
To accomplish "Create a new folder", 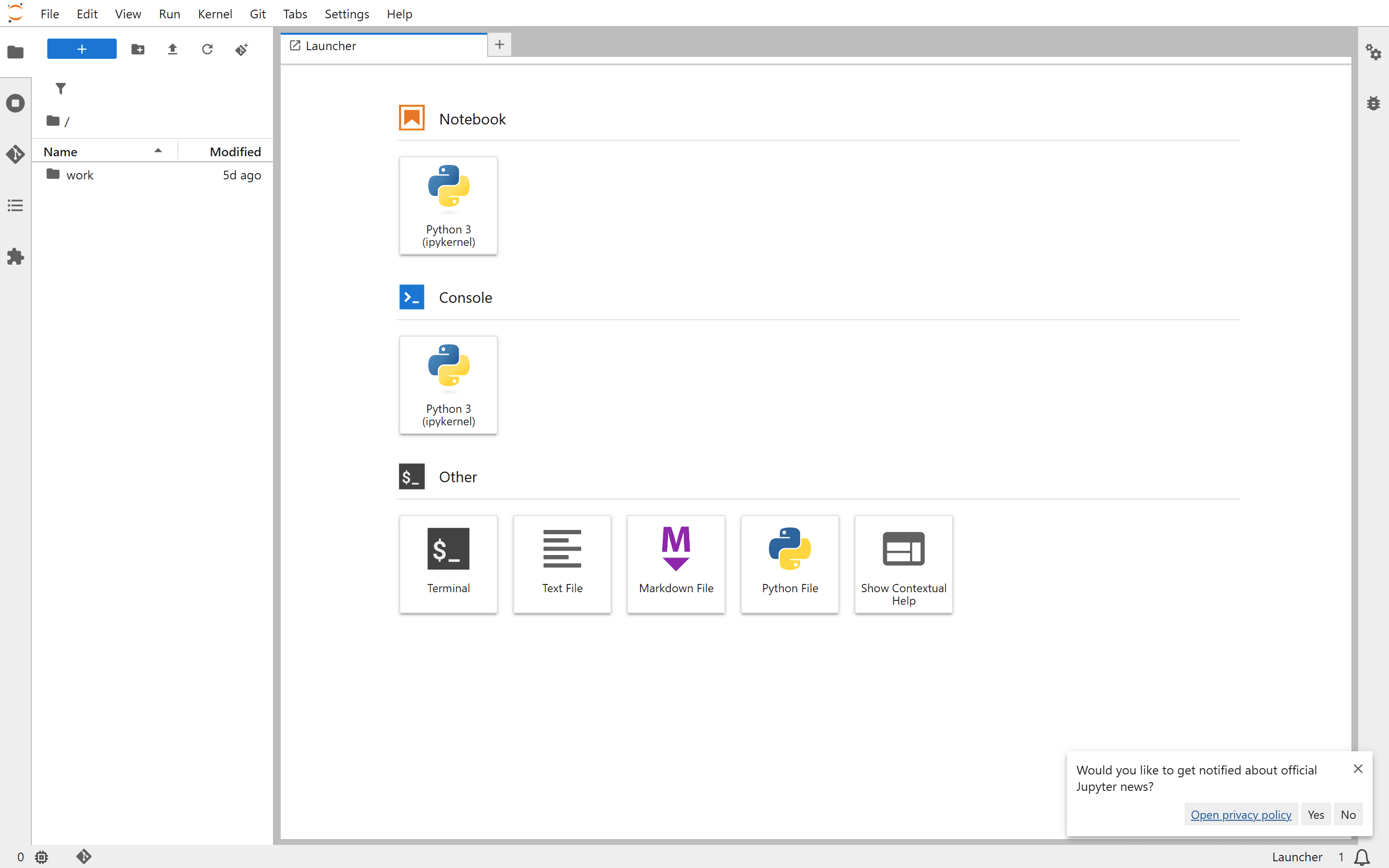I will (138, 49).
